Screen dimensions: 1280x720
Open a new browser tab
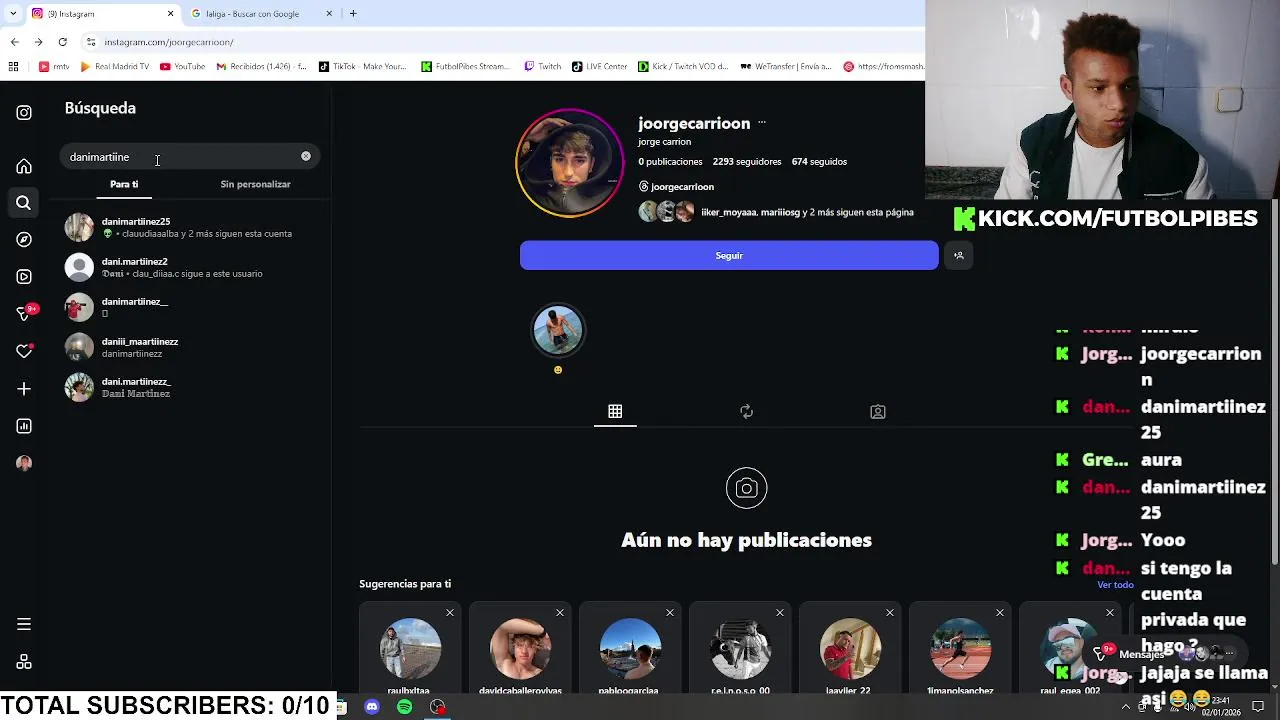pyautogui.click(x=353, y=13)
